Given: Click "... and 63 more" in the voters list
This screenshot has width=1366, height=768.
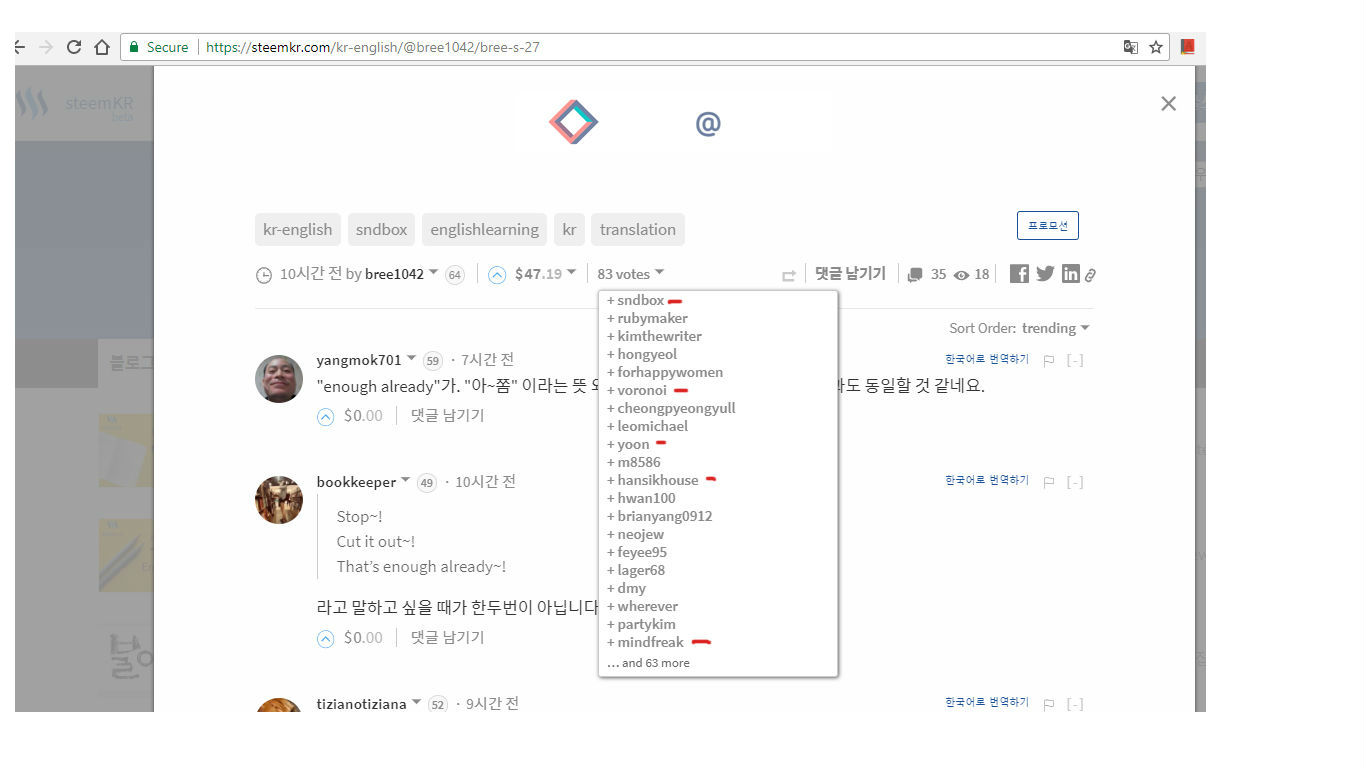Looking at the screenshot, I should click(648, 662).
